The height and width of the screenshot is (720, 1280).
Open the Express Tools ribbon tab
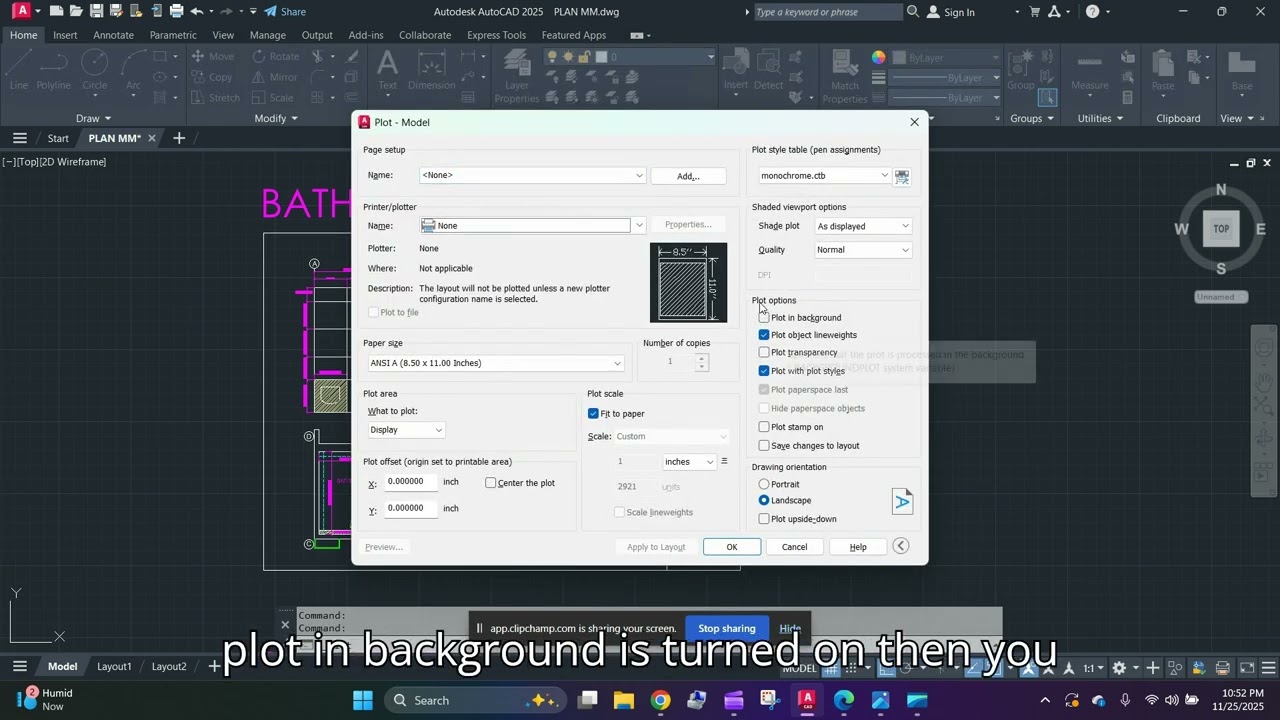496,35
